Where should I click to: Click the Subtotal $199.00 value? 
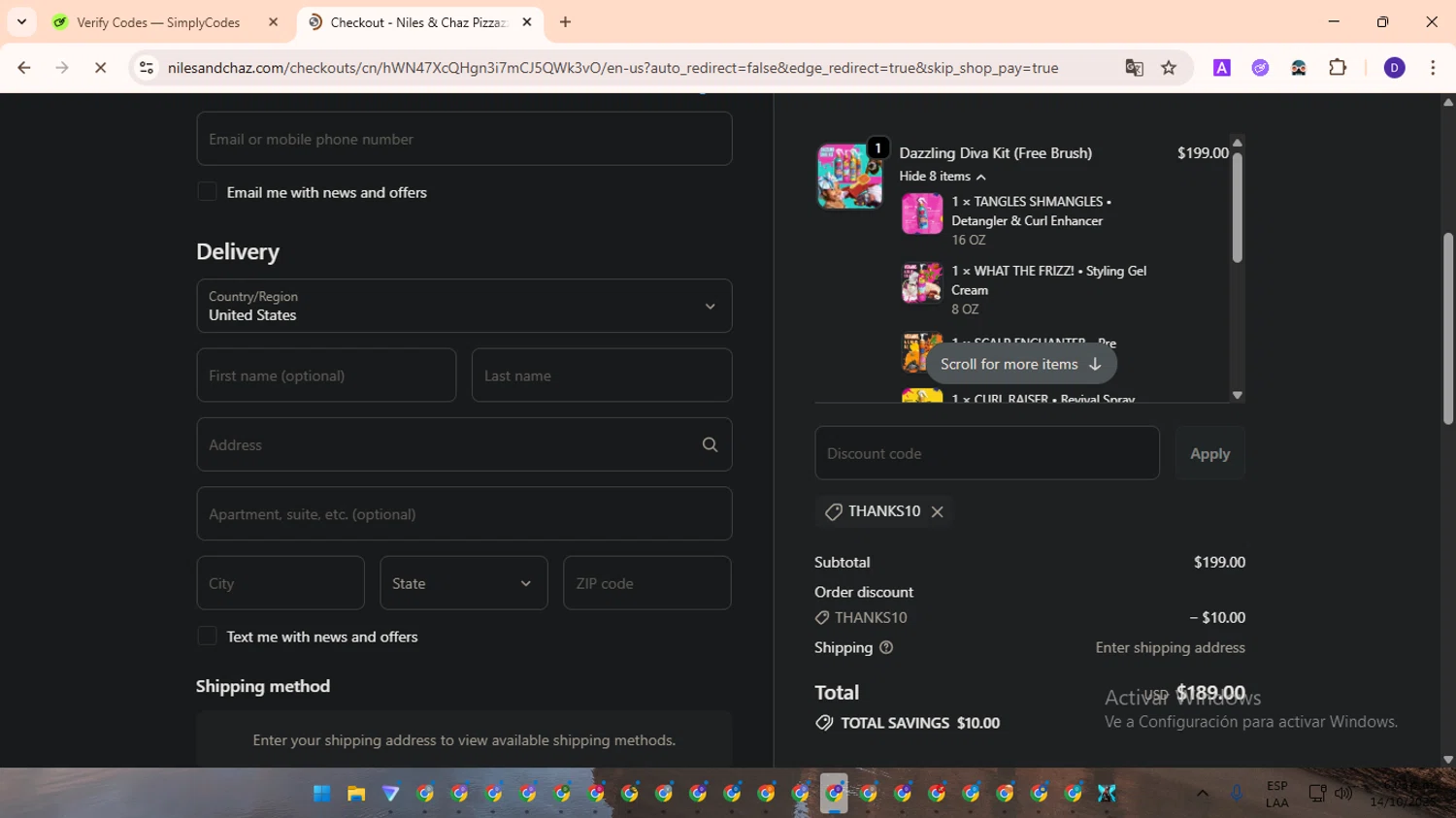(x=1219, y=562)
